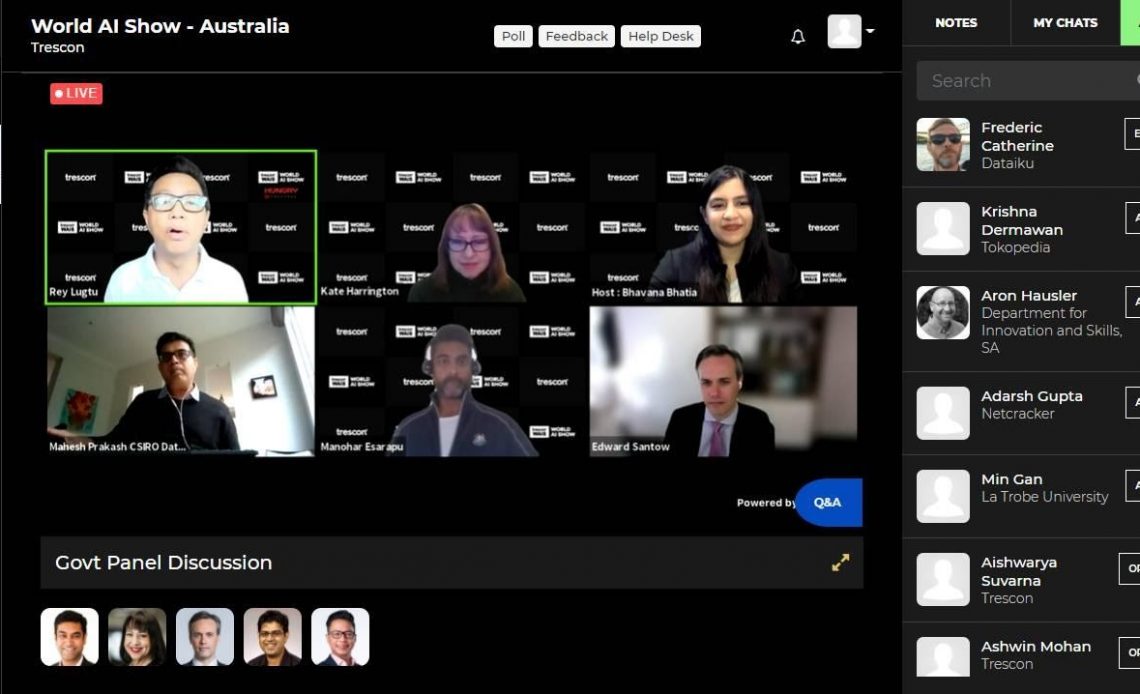Open Min Gan's avatar placeholder
Screen dimensions: 1140x694
[943, 496]
